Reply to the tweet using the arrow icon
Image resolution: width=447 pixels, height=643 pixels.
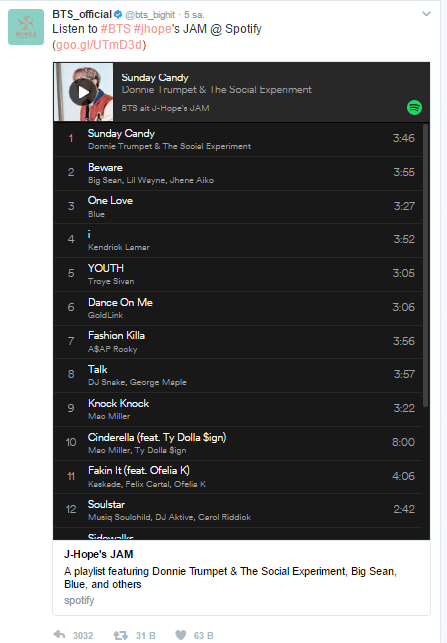point(59,635)
